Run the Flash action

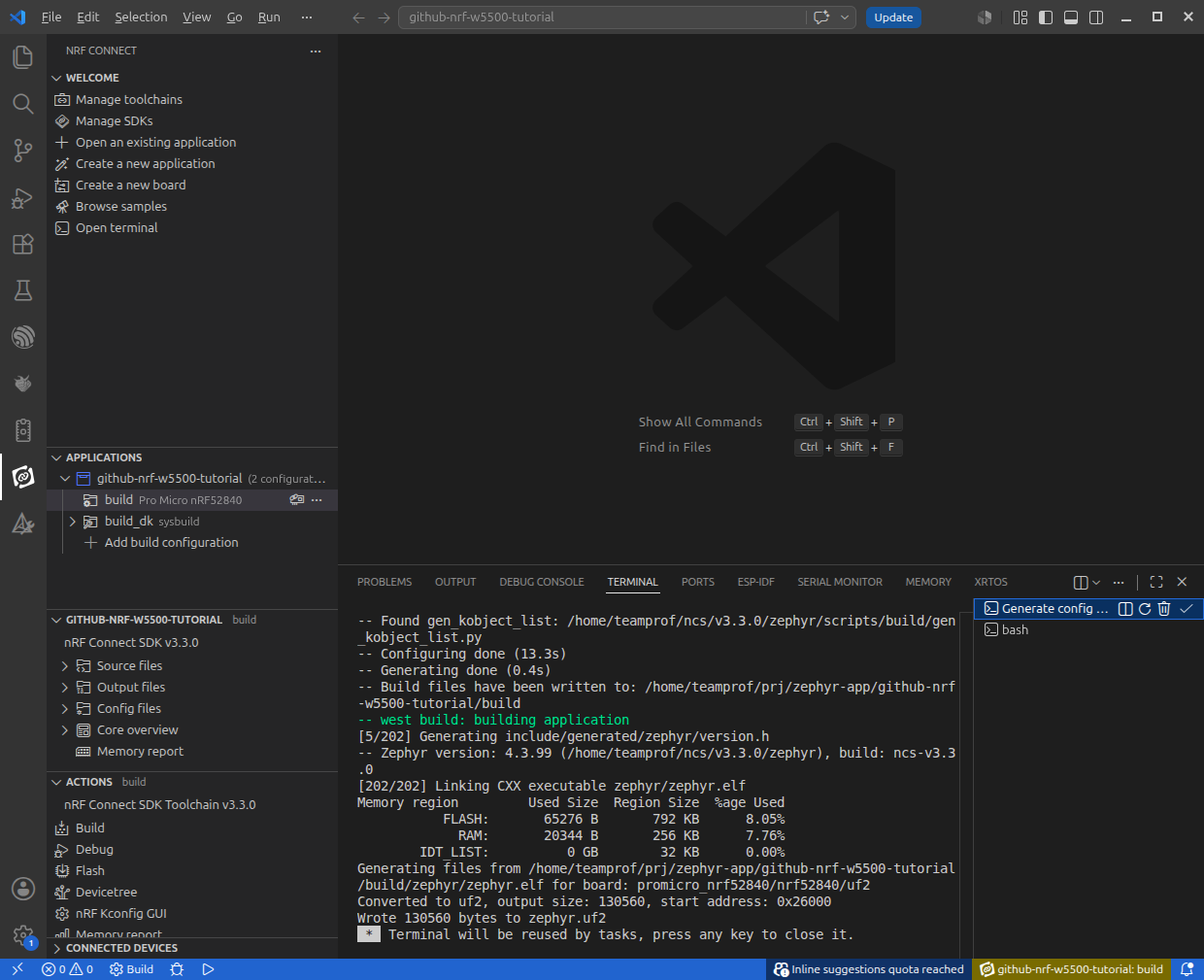pos(90,871)
